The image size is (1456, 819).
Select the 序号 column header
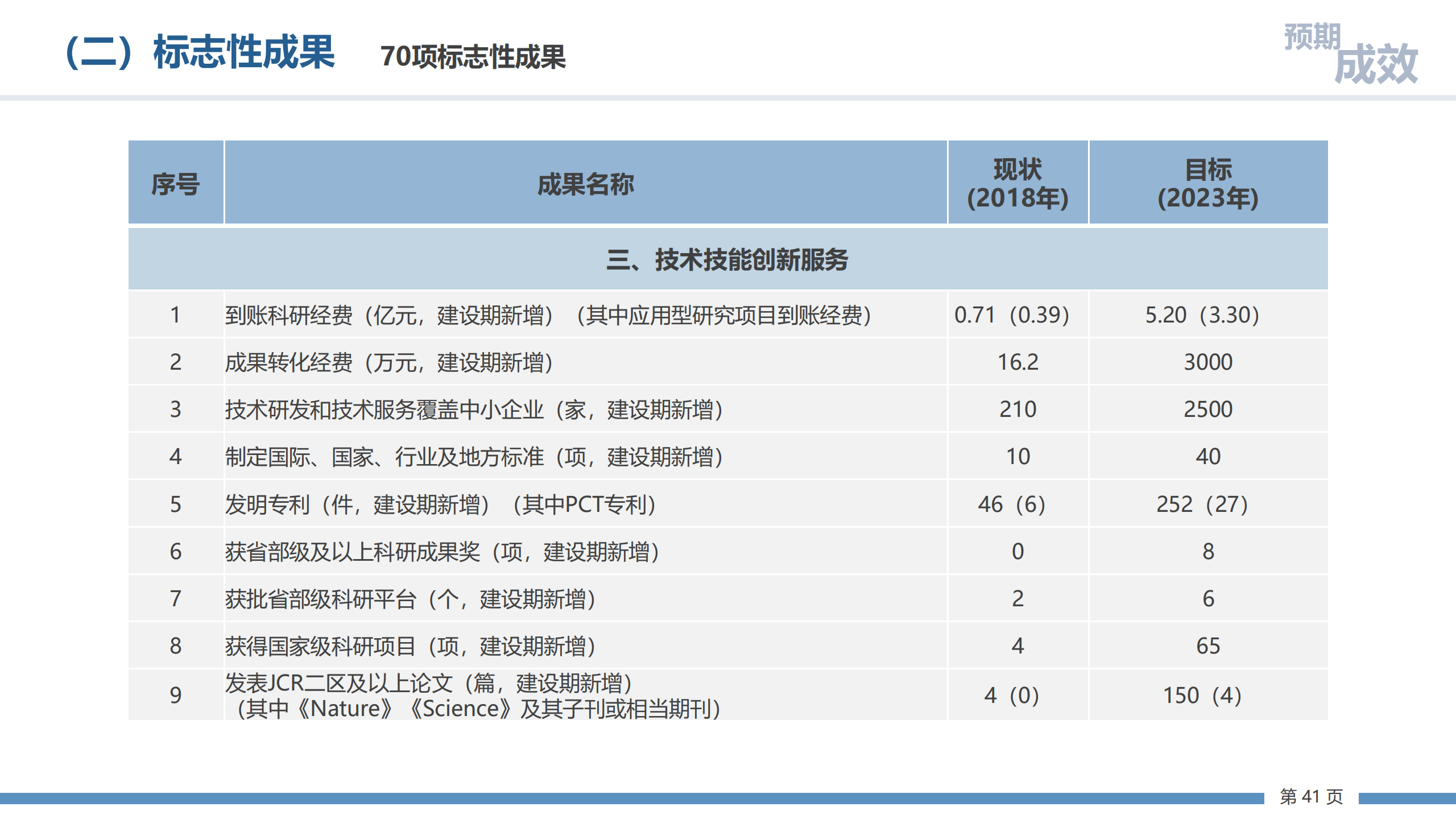pos(175,184)
